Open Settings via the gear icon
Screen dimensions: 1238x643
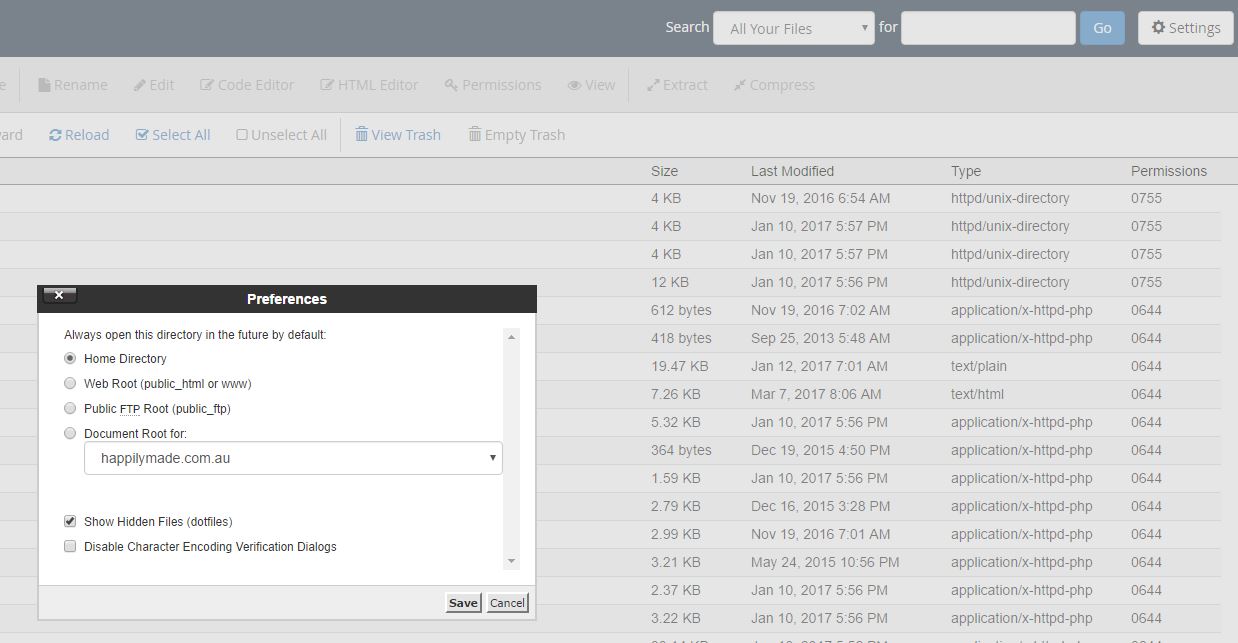(1185, 27)
